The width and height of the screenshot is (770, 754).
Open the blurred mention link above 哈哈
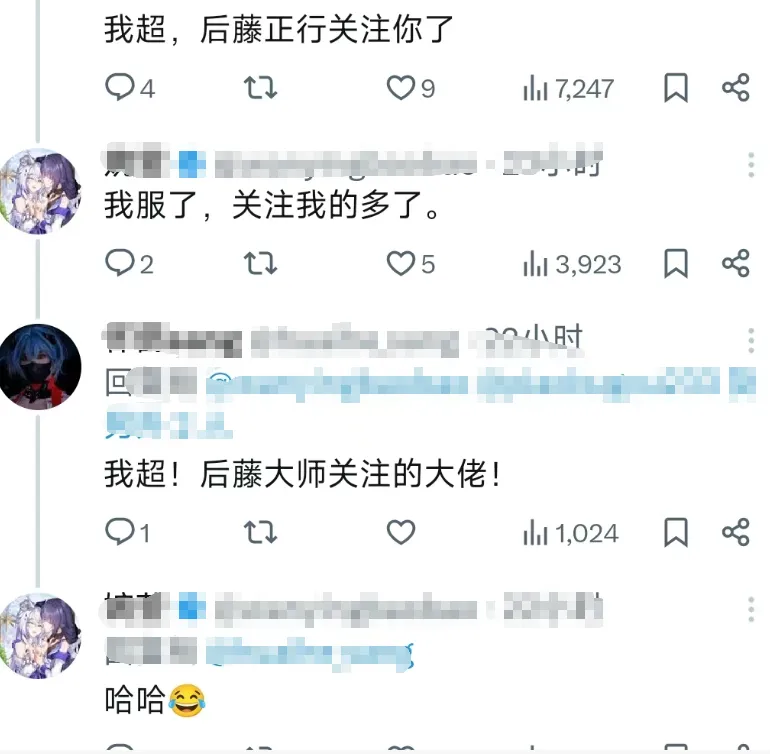(309, 654)
